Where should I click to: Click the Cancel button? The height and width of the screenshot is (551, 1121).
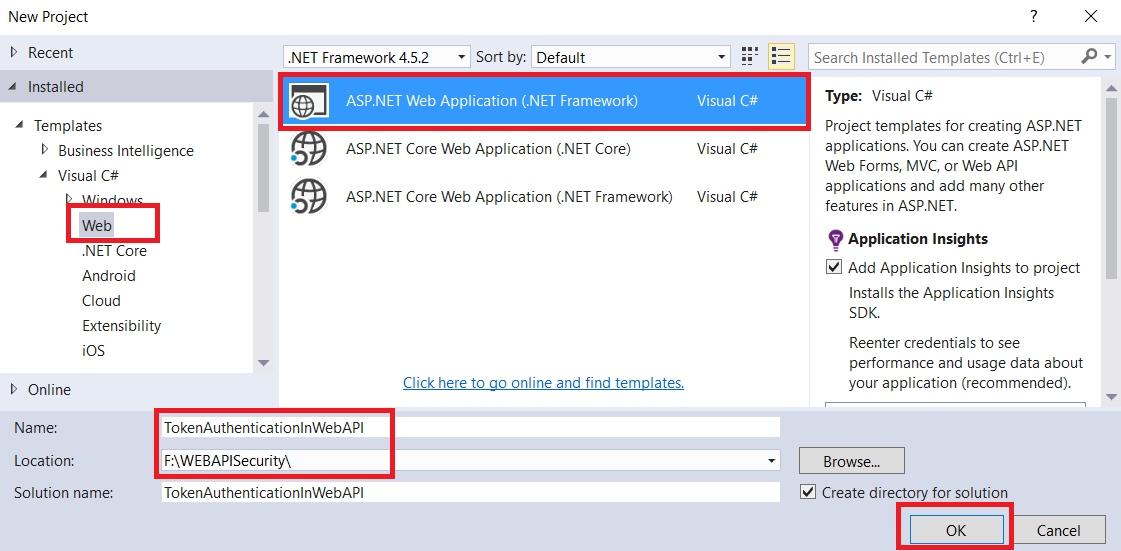coord(1059,530)
